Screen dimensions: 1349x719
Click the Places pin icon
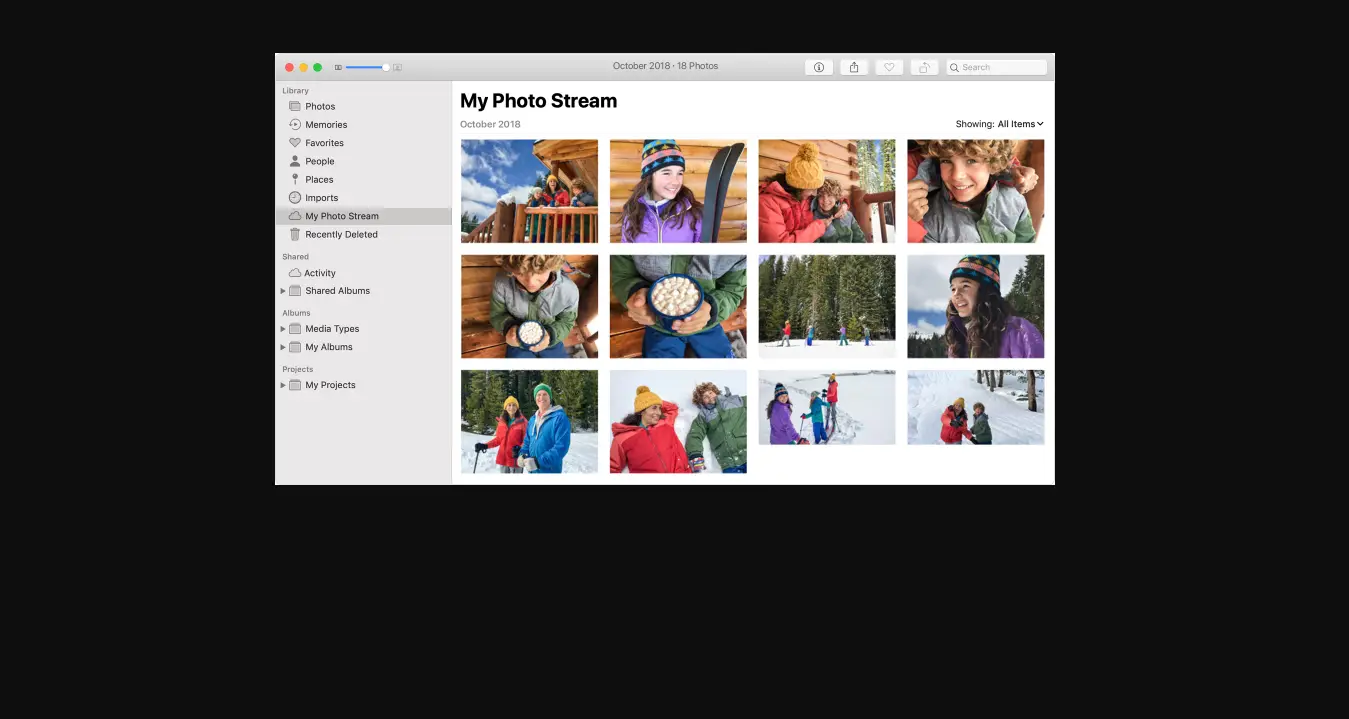295,180
